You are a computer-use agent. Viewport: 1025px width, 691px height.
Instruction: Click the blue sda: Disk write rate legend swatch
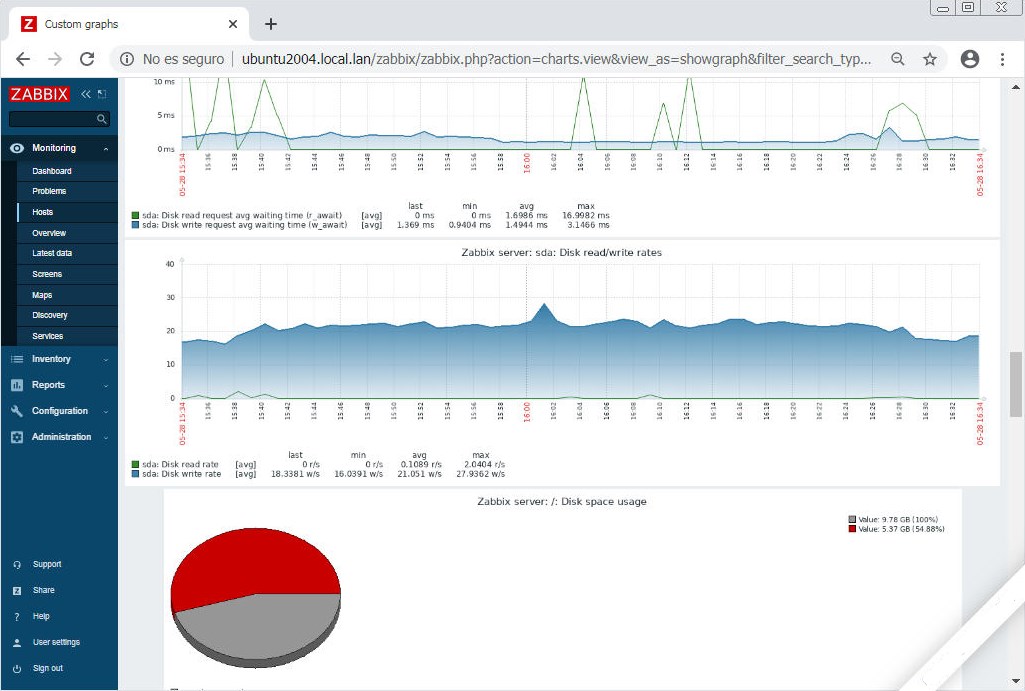coord(135,474)
